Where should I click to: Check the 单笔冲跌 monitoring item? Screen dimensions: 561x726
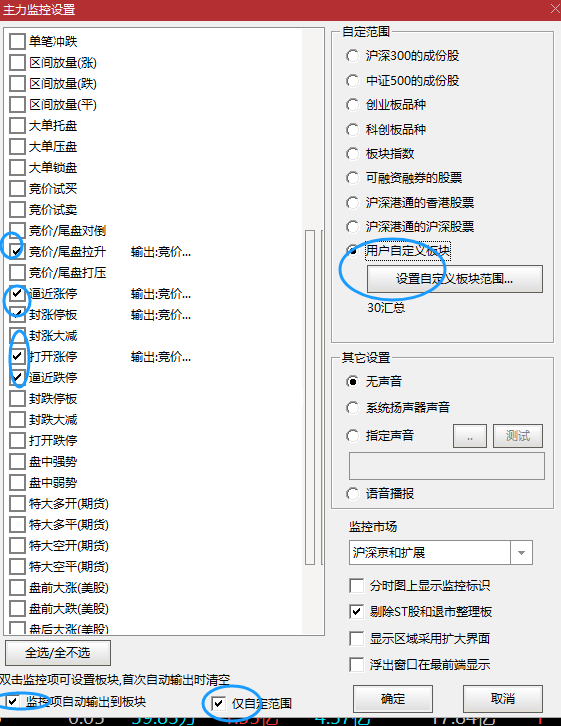click(17, 41)
